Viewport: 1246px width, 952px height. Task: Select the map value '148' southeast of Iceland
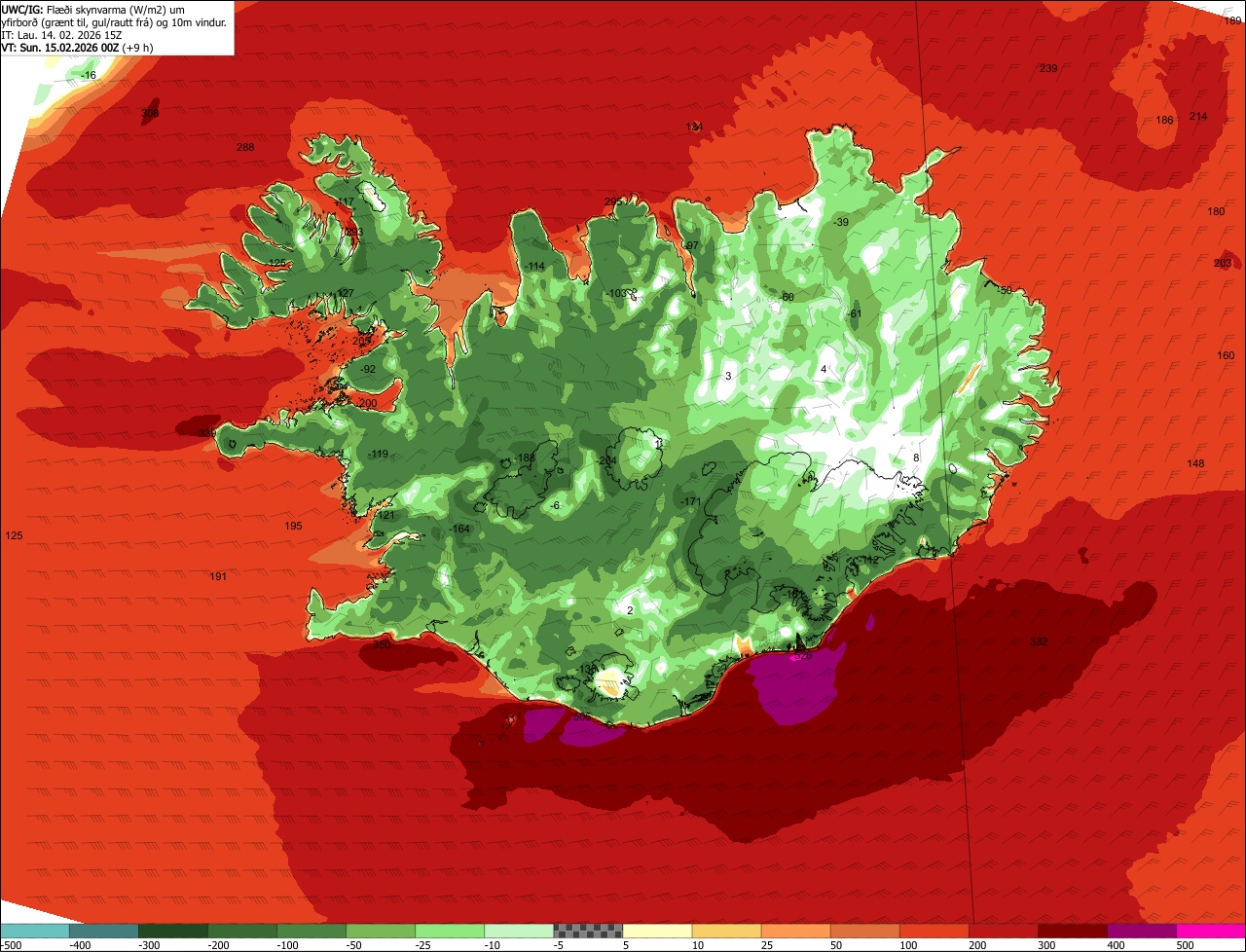click(x=1195, y=463)
